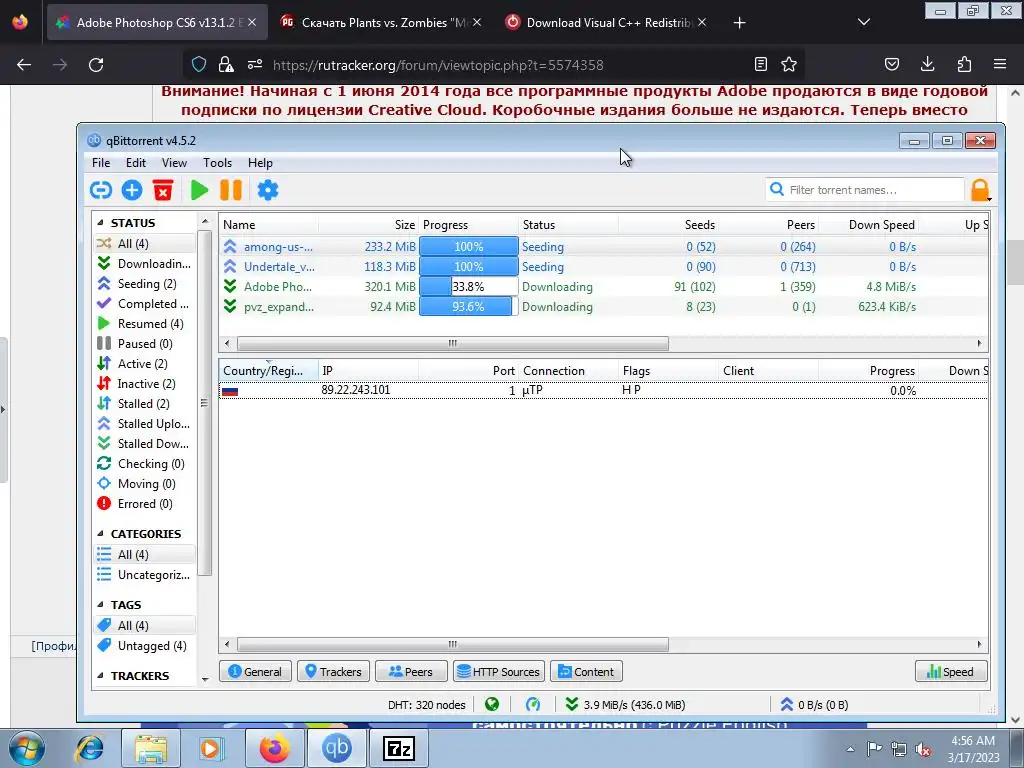1024x768 pixels.
Task: Open the Firefox downloads arrow icon
Action: coord(927,64)
